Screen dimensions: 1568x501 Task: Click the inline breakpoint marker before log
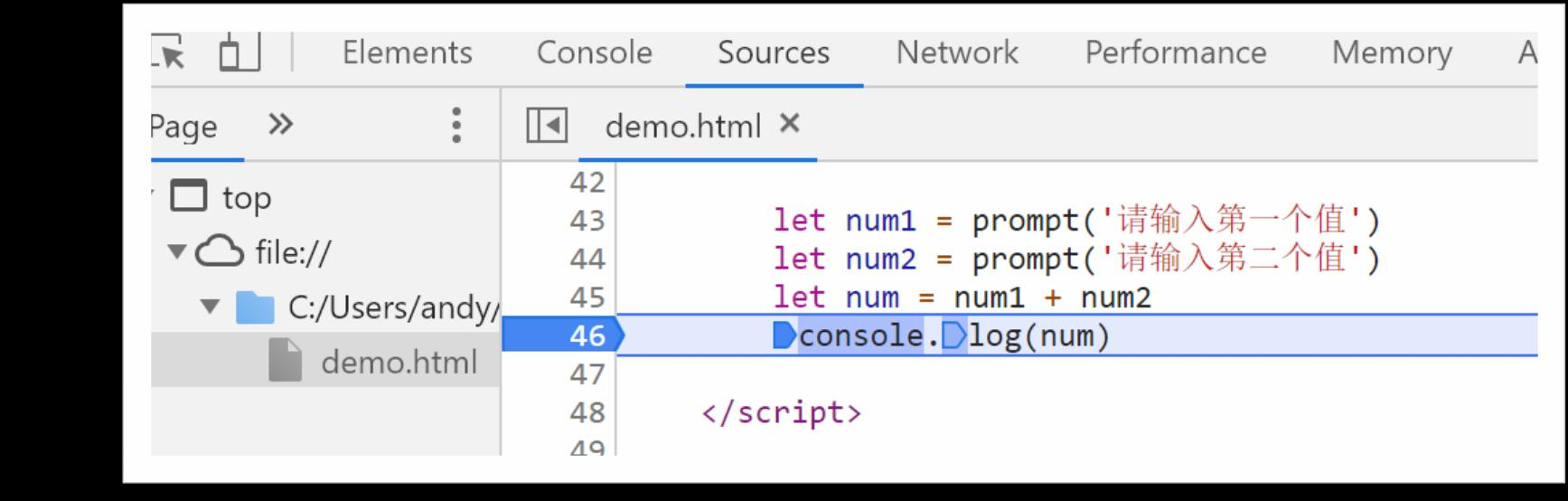click(x=953, y=336)
